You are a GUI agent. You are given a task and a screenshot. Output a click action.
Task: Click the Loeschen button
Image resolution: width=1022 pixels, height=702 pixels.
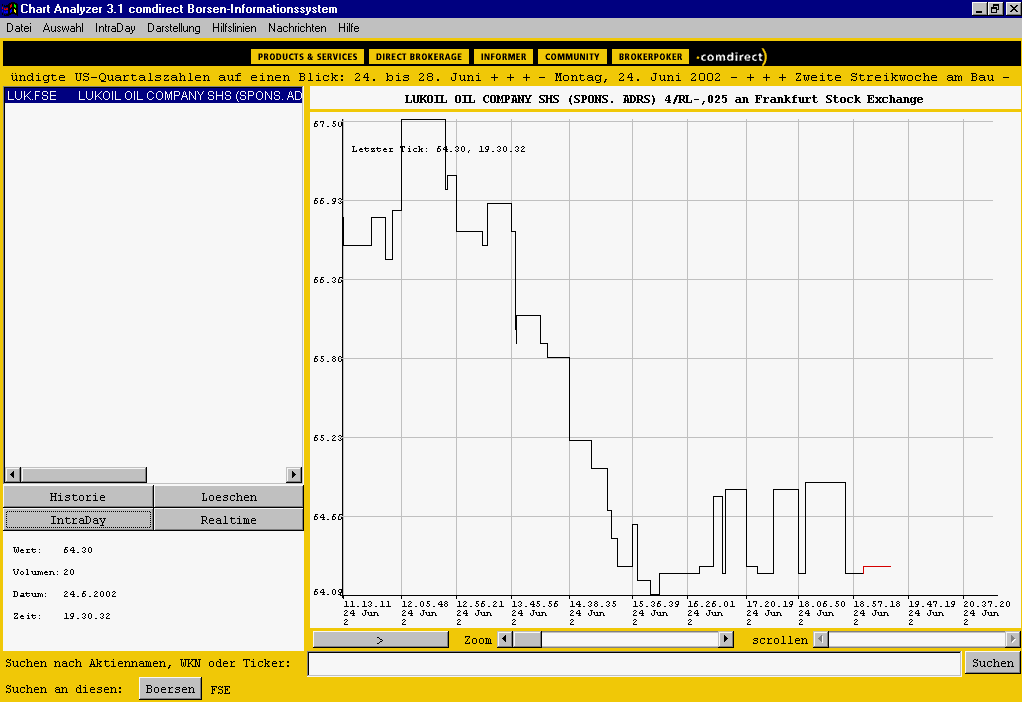[229, 497]
